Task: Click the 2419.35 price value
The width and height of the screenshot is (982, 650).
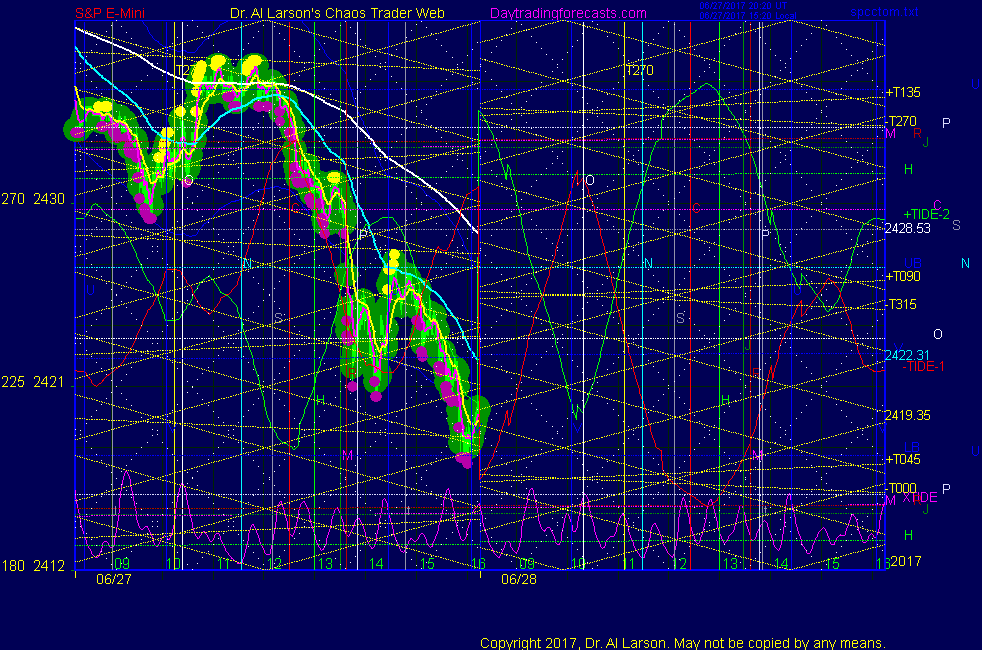Action: tap(907, 415)
